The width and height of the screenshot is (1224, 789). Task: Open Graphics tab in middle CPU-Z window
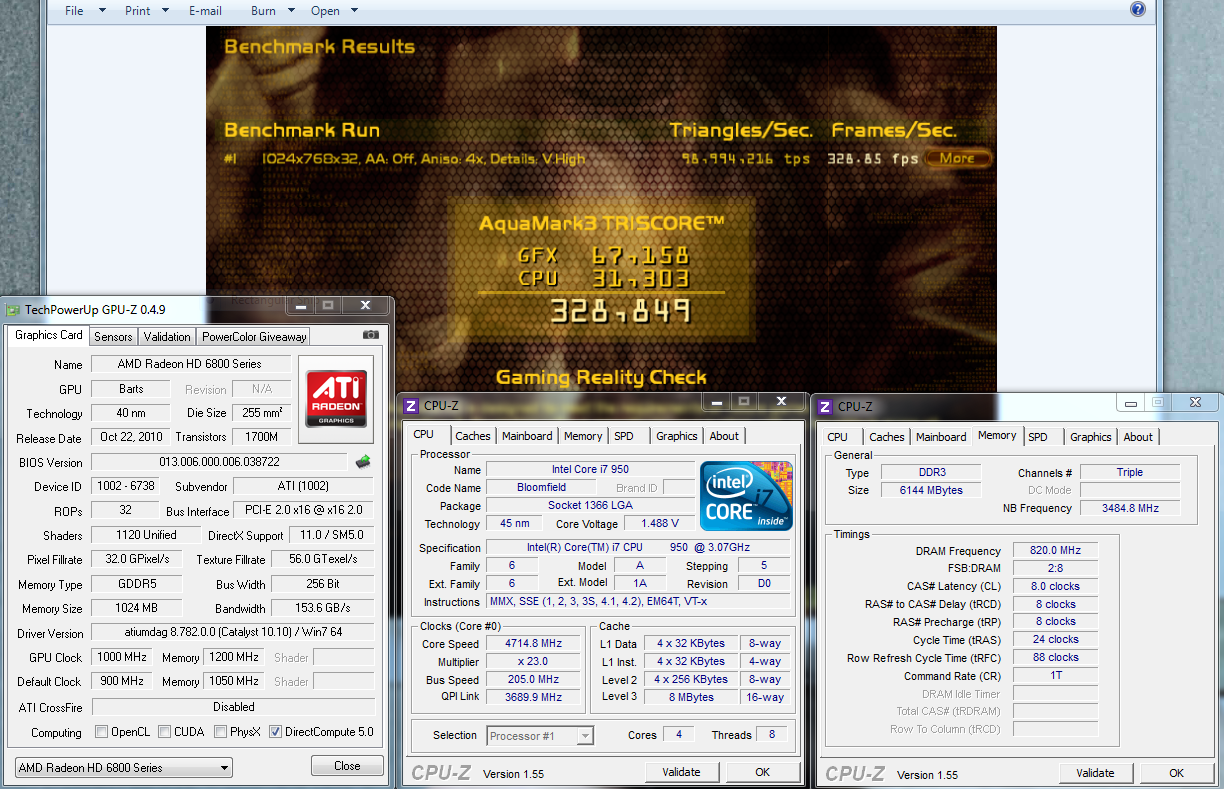[x=677, y=436]
